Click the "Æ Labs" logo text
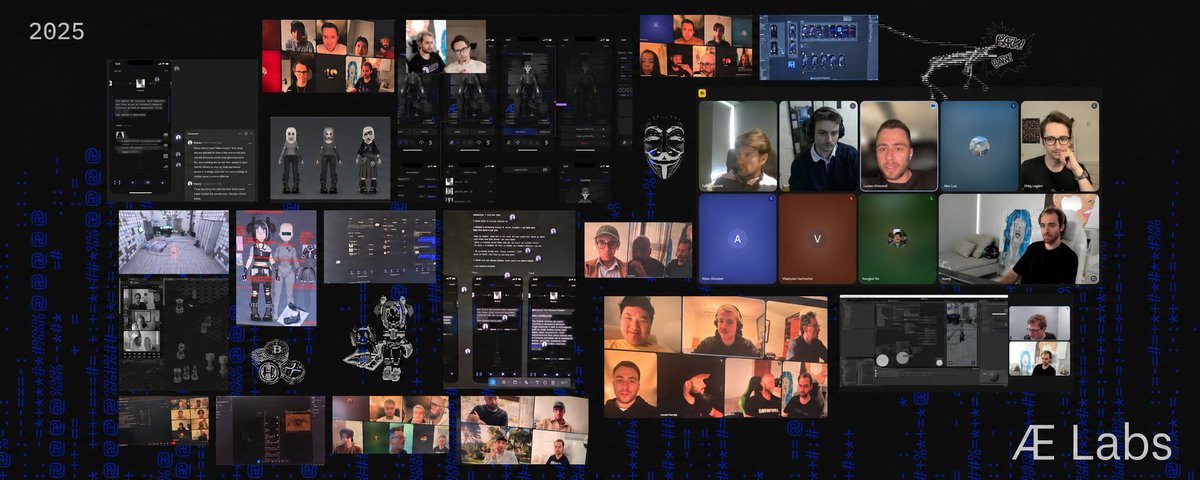The image size is (1200, 480). [x=1091, y=445]
